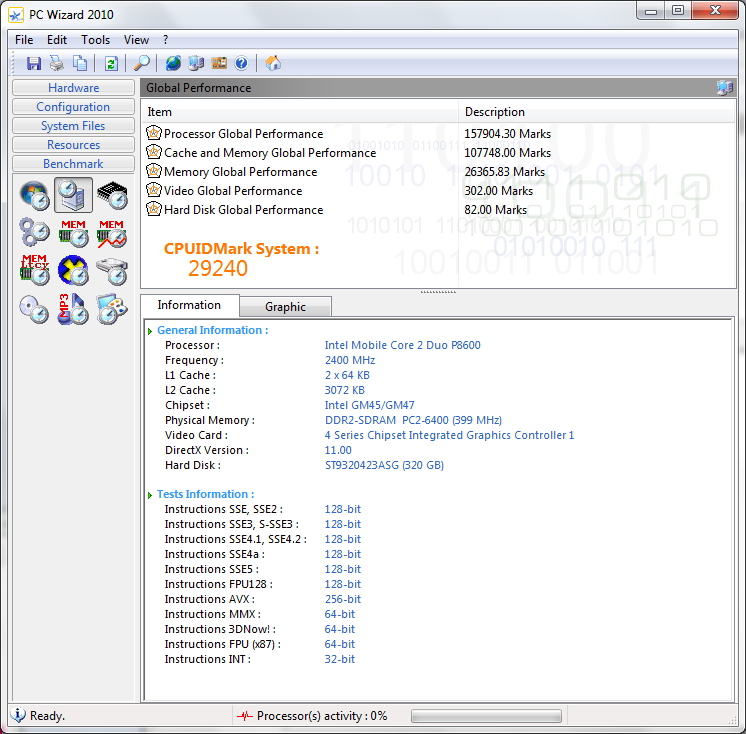The height and width of the screenshot is (734, 746).
Task: Click the PC Wizard title bar logo icon
Action: pos(16,15)
